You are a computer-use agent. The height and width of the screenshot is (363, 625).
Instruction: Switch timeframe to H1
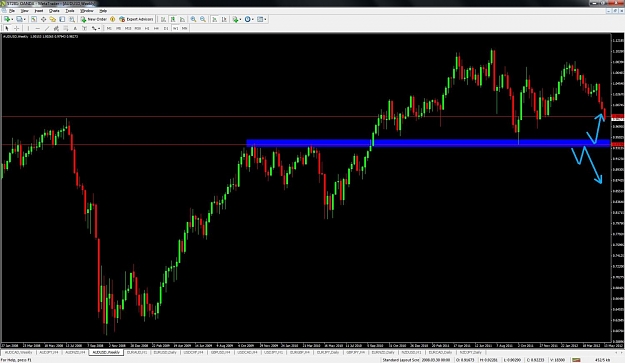pyautogui.click(x=147, y=28)
